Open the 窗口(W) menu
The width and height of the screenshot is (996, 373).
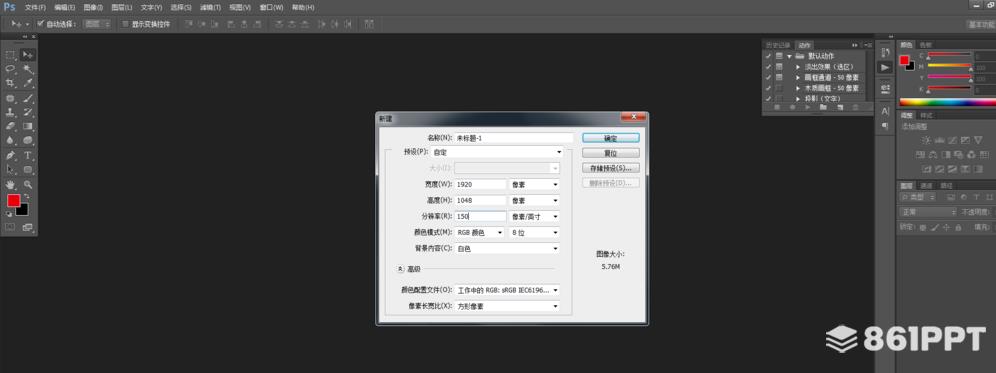point(271,8)
